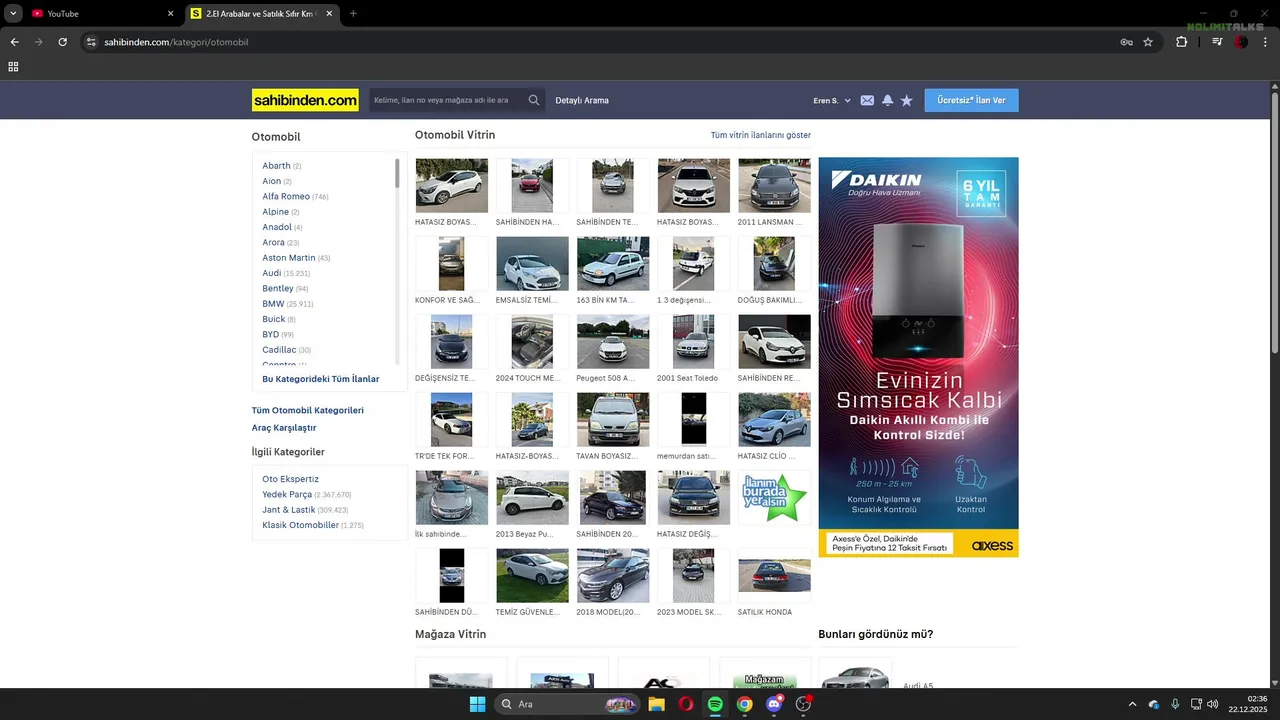The image size is (1280, 720).
Task: Click the Ücretsiz İlan Ver button
Action: [x=971, y=100]
